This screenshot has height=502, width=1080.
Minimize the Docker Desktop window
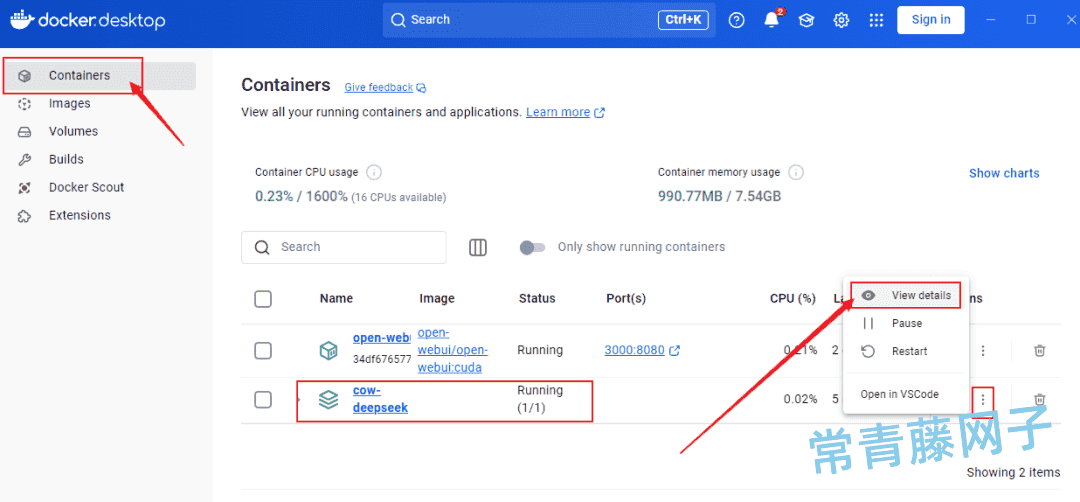pyautogui.click(x=991, y=20)
